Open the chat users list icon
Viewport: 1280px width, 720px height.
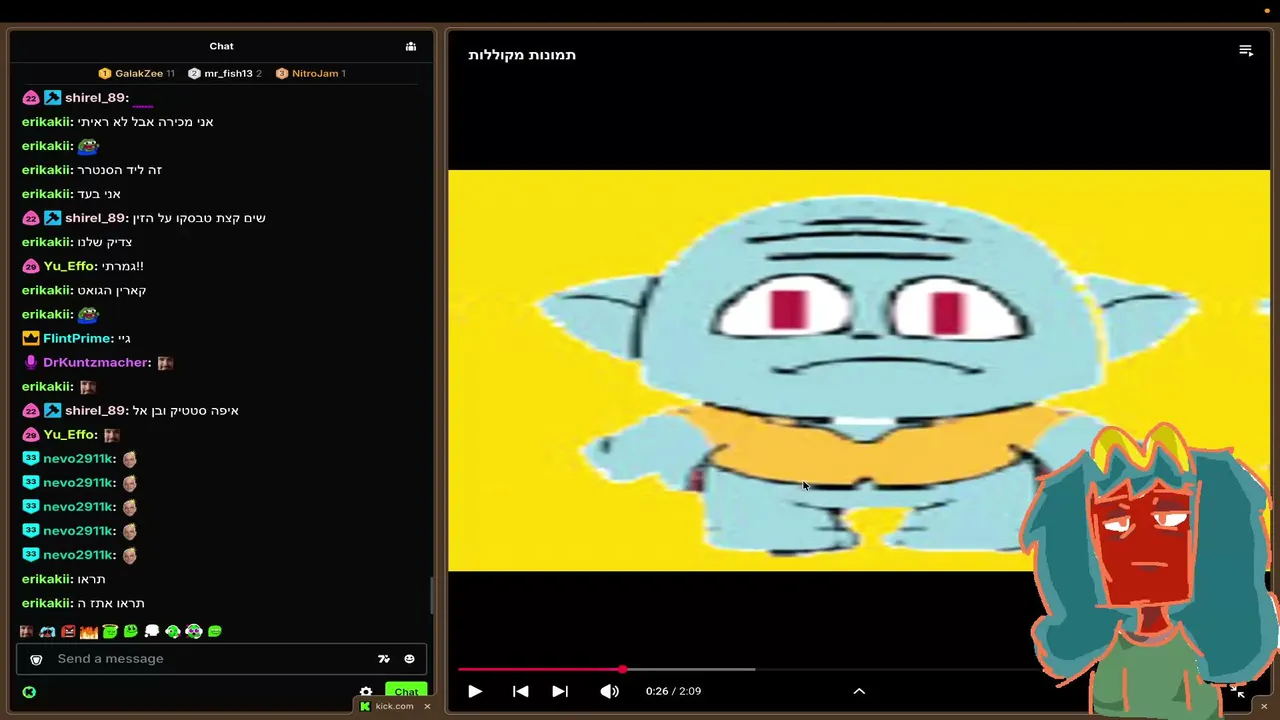[411, 46]
